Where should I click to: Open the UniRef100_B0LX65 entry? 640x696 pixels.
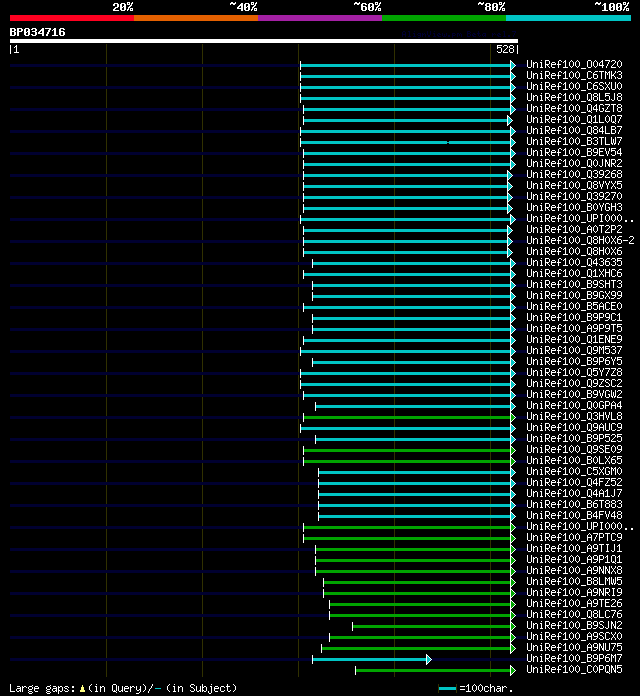(x=574, y=461)
